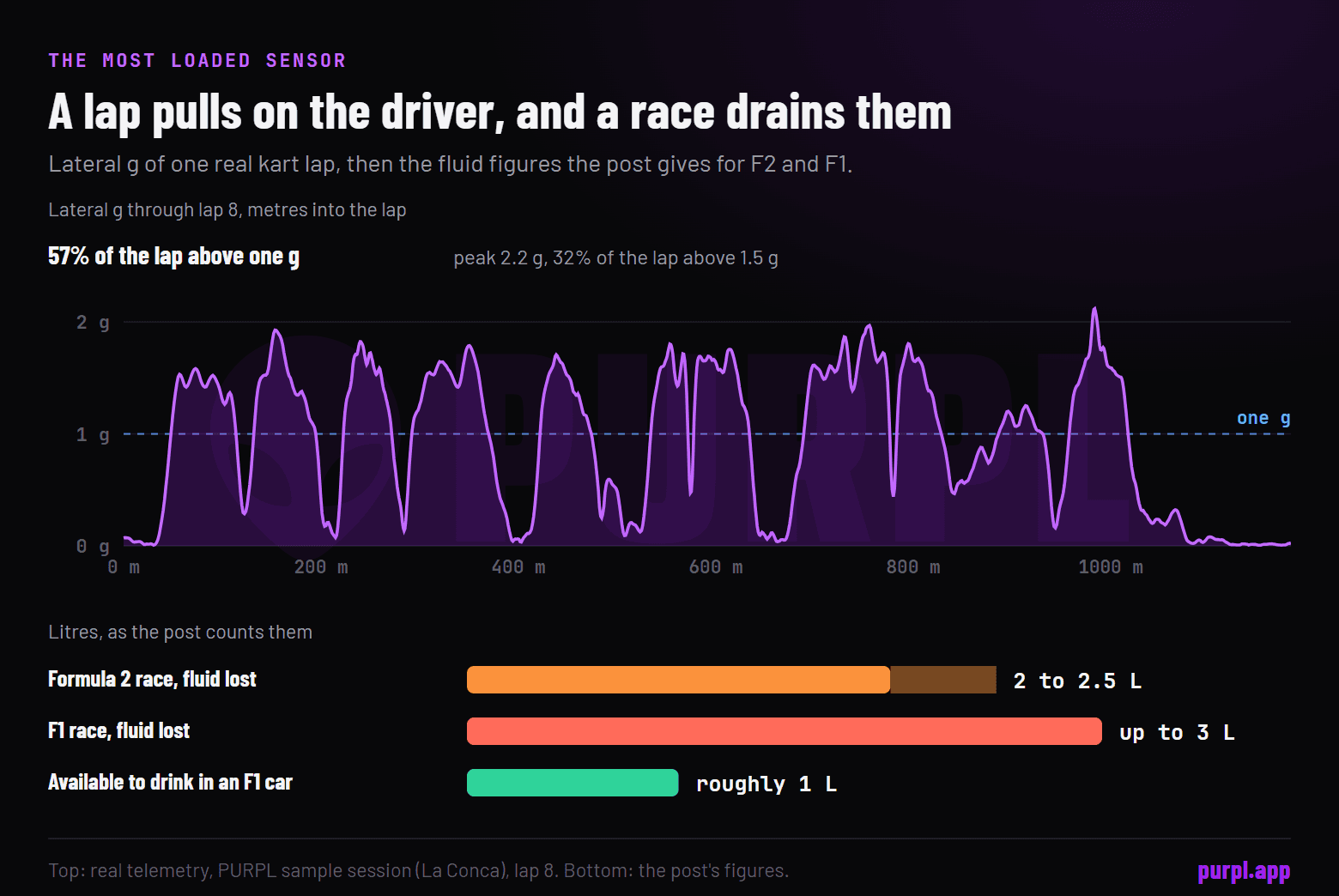
Task: Select the orange Formula 2 fluid bar
Action: [x=678, y=680]
